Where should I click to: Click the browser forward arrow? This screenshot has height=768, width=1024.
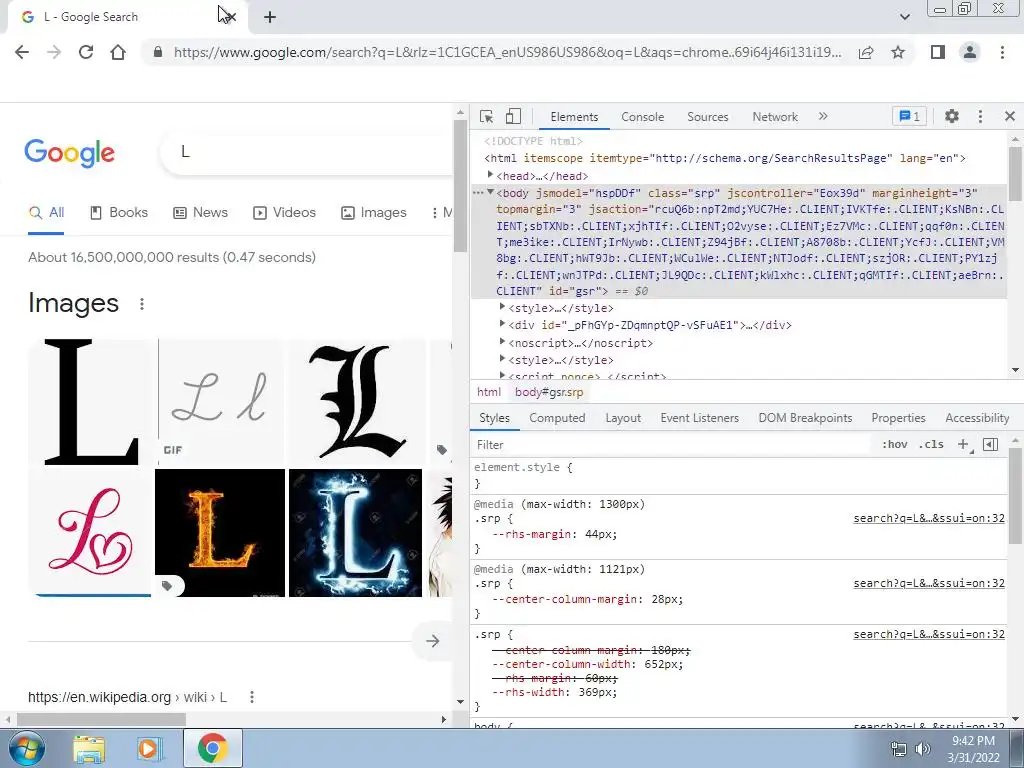coord(54,52)
